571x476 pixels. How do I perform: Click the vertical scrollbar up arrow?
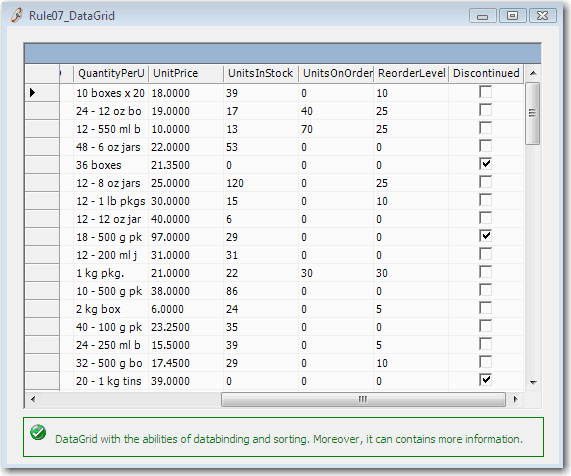(x=533, y=73)
